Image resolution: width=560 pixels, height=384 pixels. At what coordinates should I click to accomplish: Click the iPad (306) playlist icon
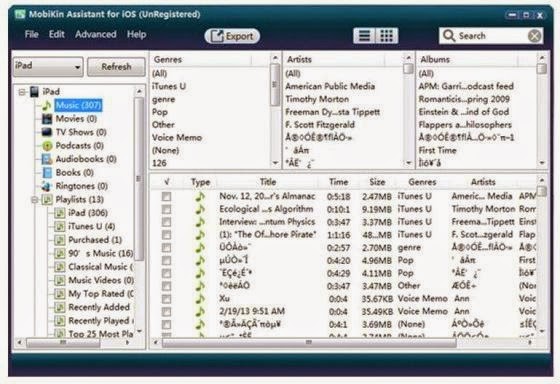coord(60,213)
